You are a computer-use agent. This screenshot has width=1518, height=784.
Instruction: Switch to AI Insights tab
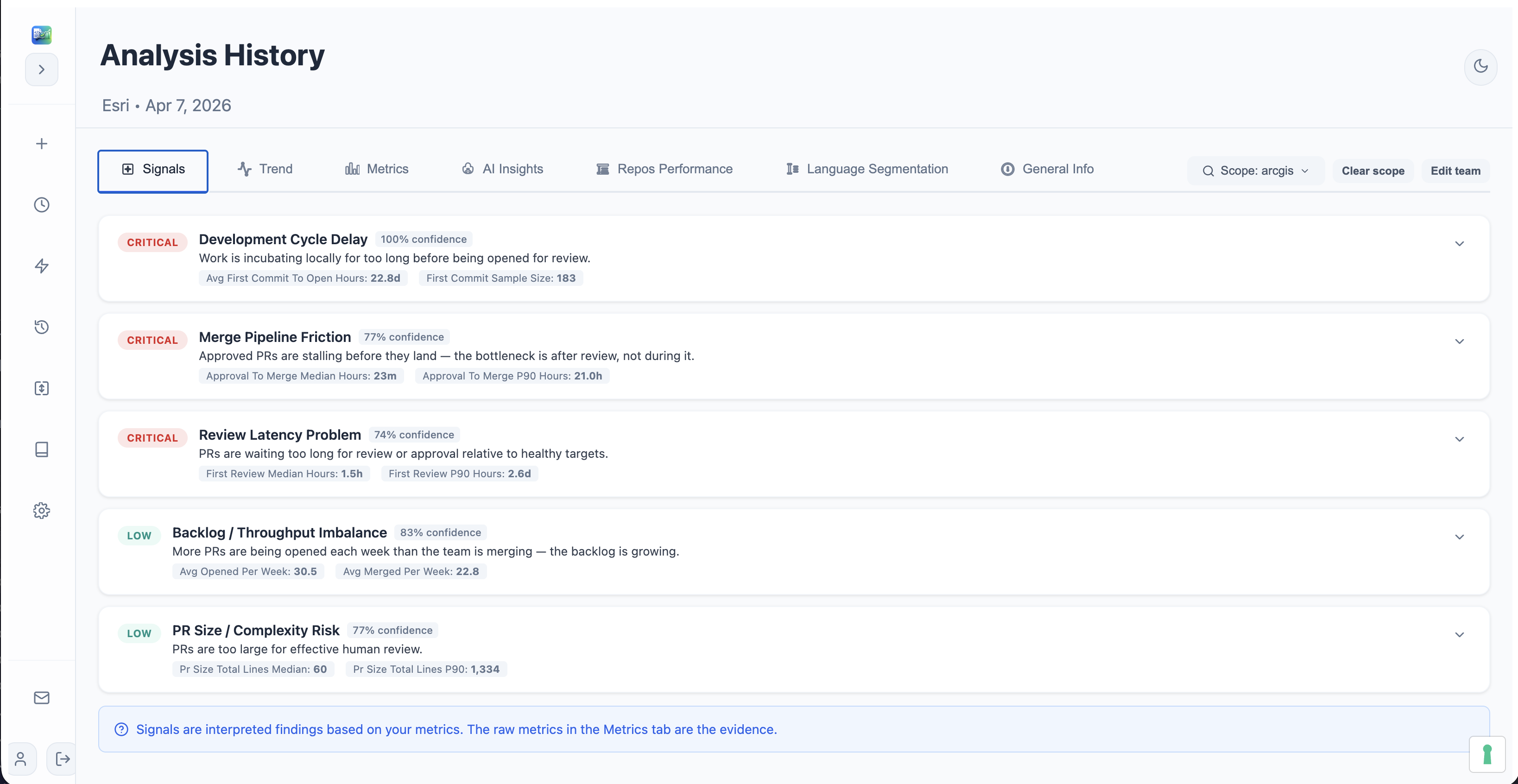[502, 169]
